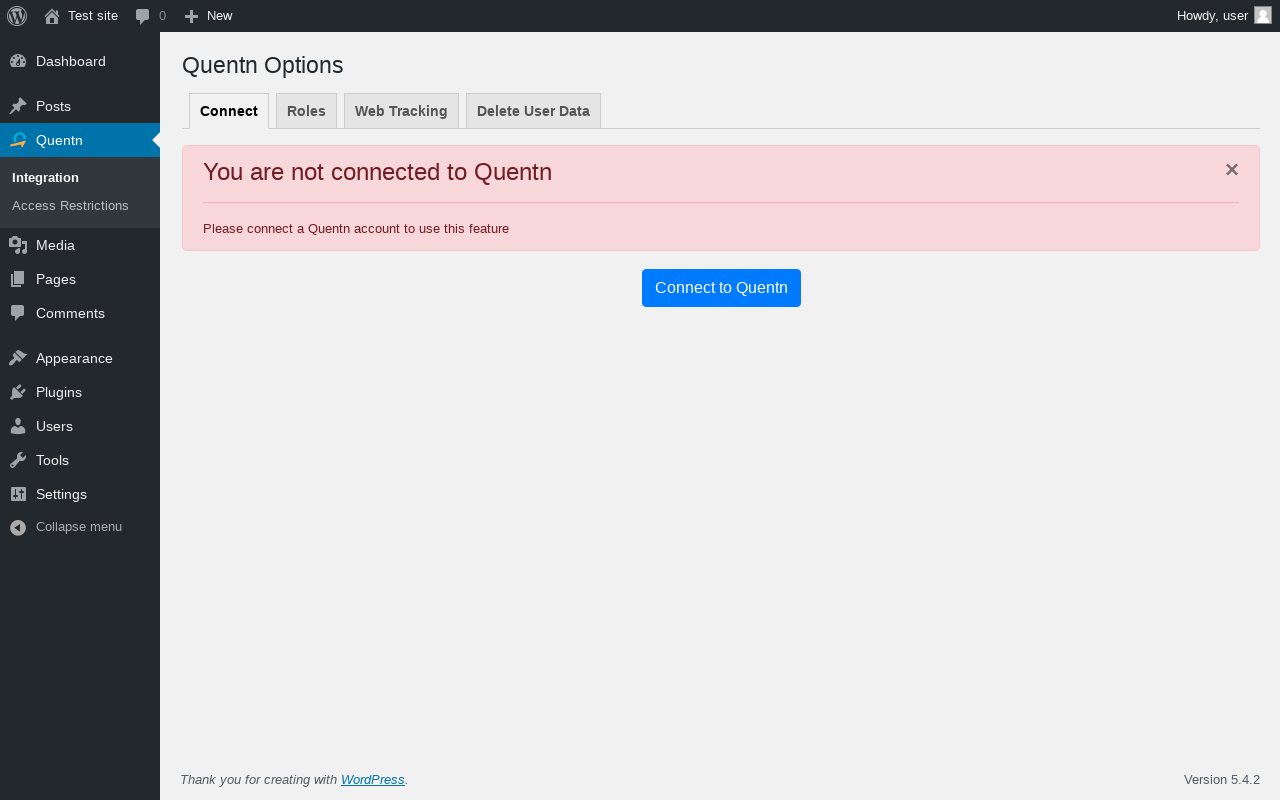Image resolution: width=1280 pixels, height=800 pixels.
Task: Click the Plugins plug icon
Action: pyautogui.click(x=18, y=392)
